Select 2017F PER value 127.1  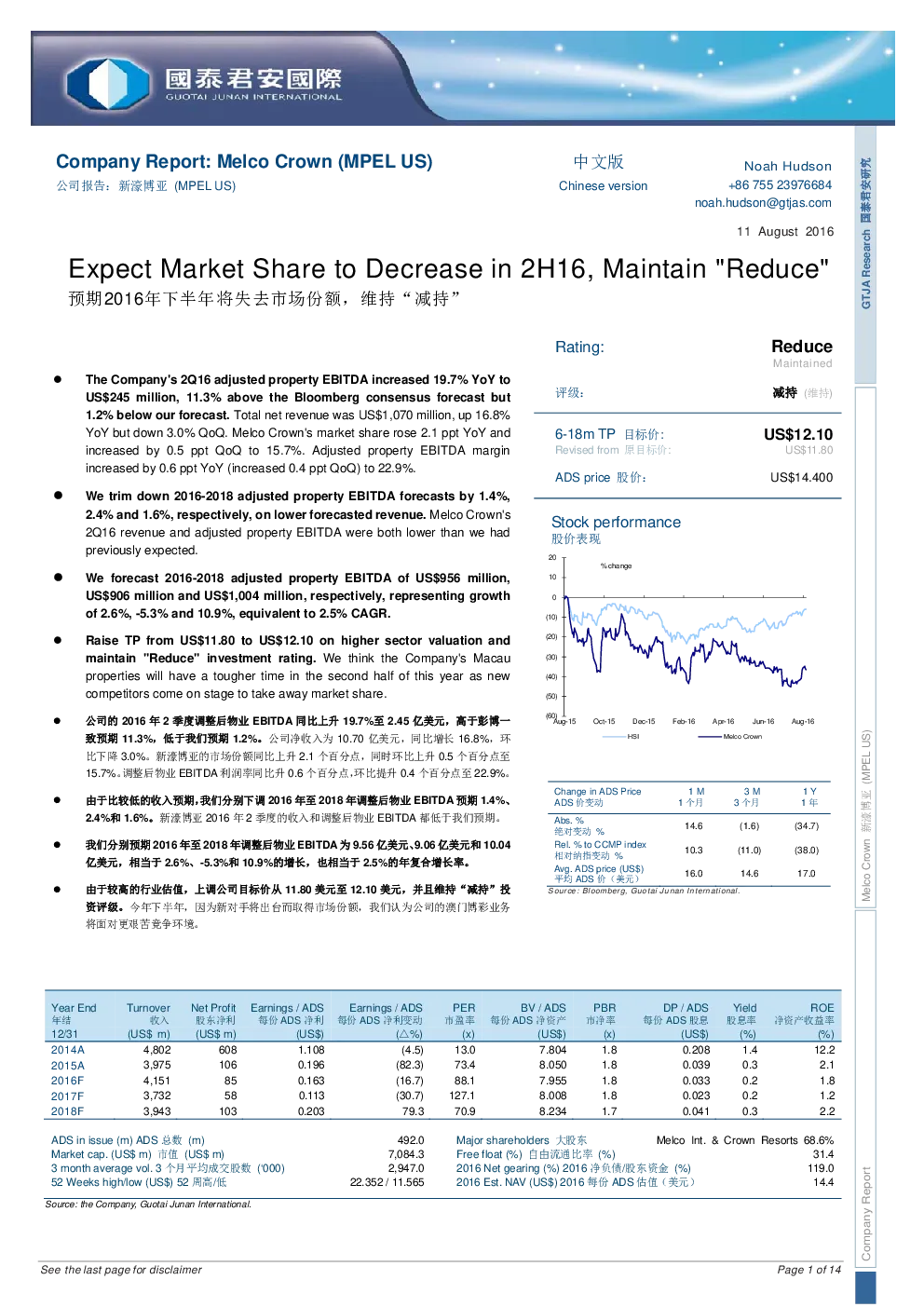tap(462, 1096)
